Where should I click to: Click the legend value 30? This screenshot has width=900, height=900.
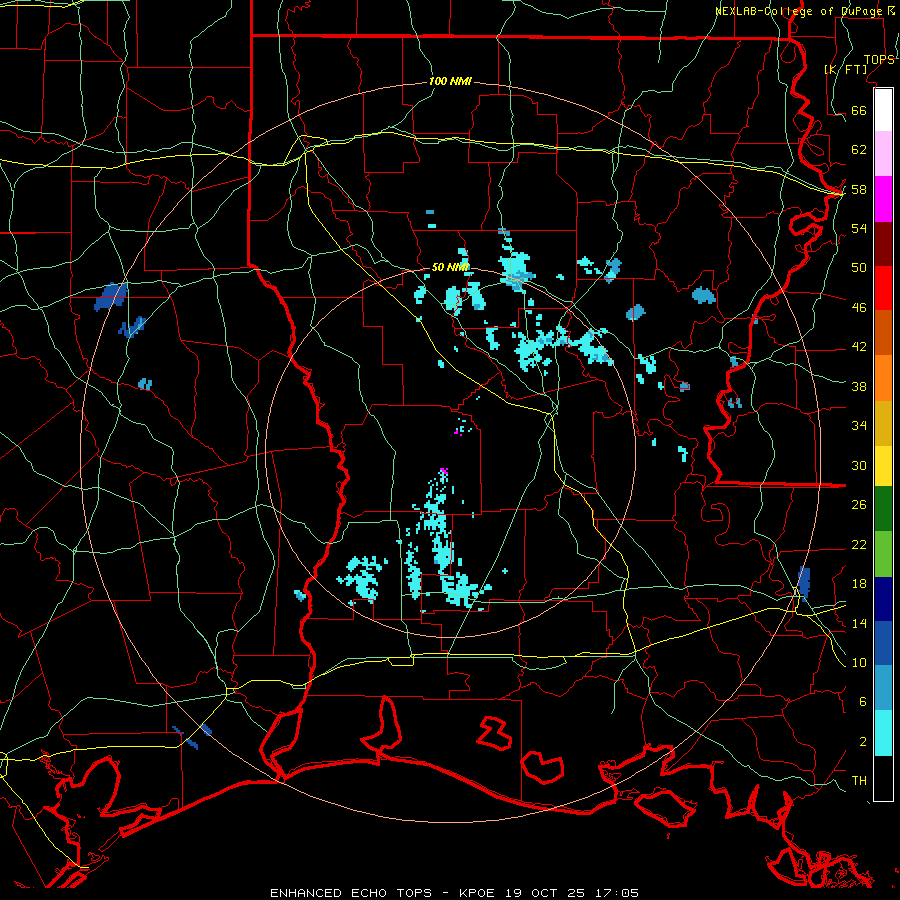pyautogui.click(x=859, y=465)
